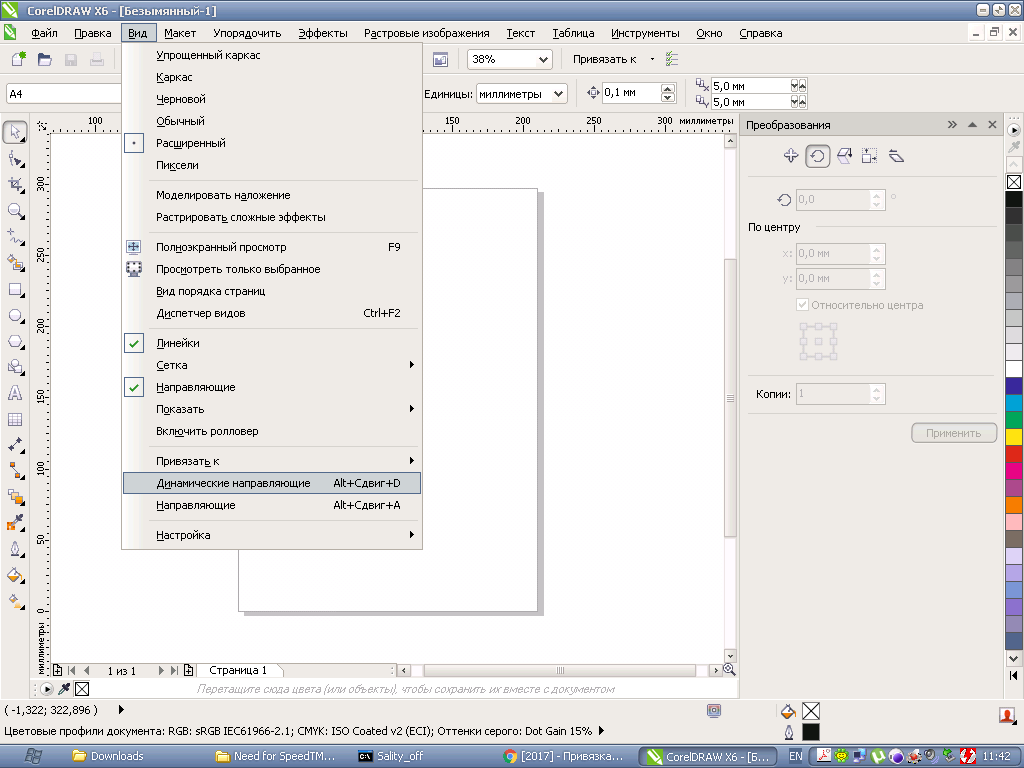
Task: Select the Table tool
Action: (x=15, y=419)
